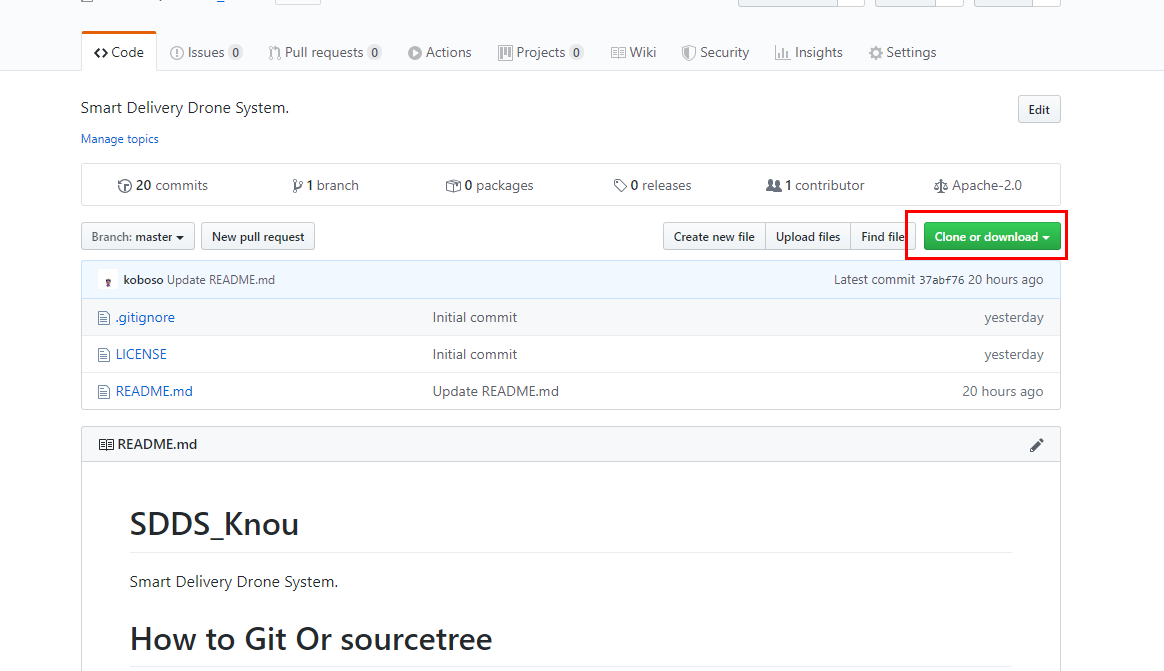The height and width of the screenshot is (671, 1164).
Task: Open the latest commit message Update README.md
Action: click(220, 280)
